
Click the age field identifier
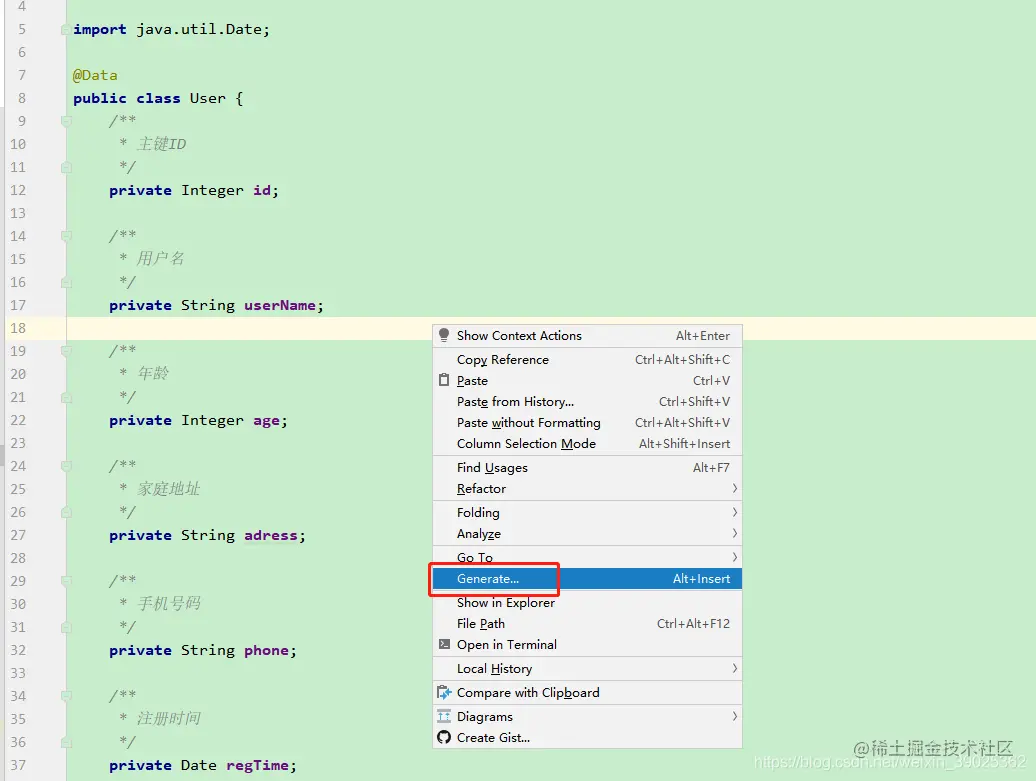pos(266,421)
